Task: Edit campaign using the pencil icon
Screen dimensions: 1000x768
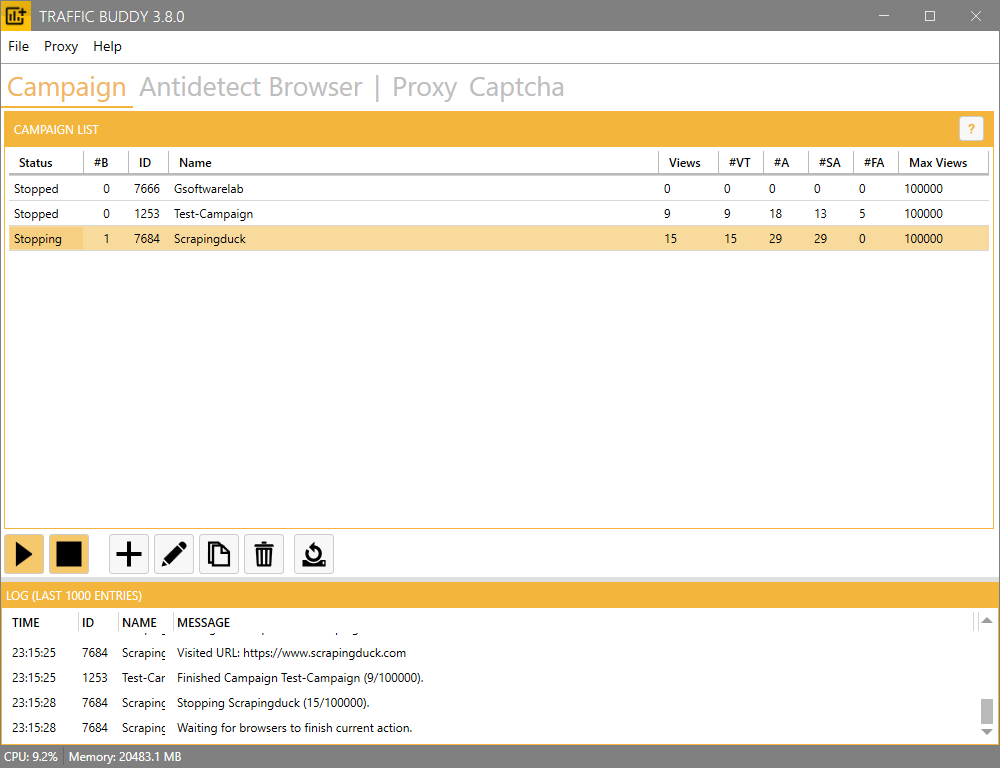Action: (174, 554)
